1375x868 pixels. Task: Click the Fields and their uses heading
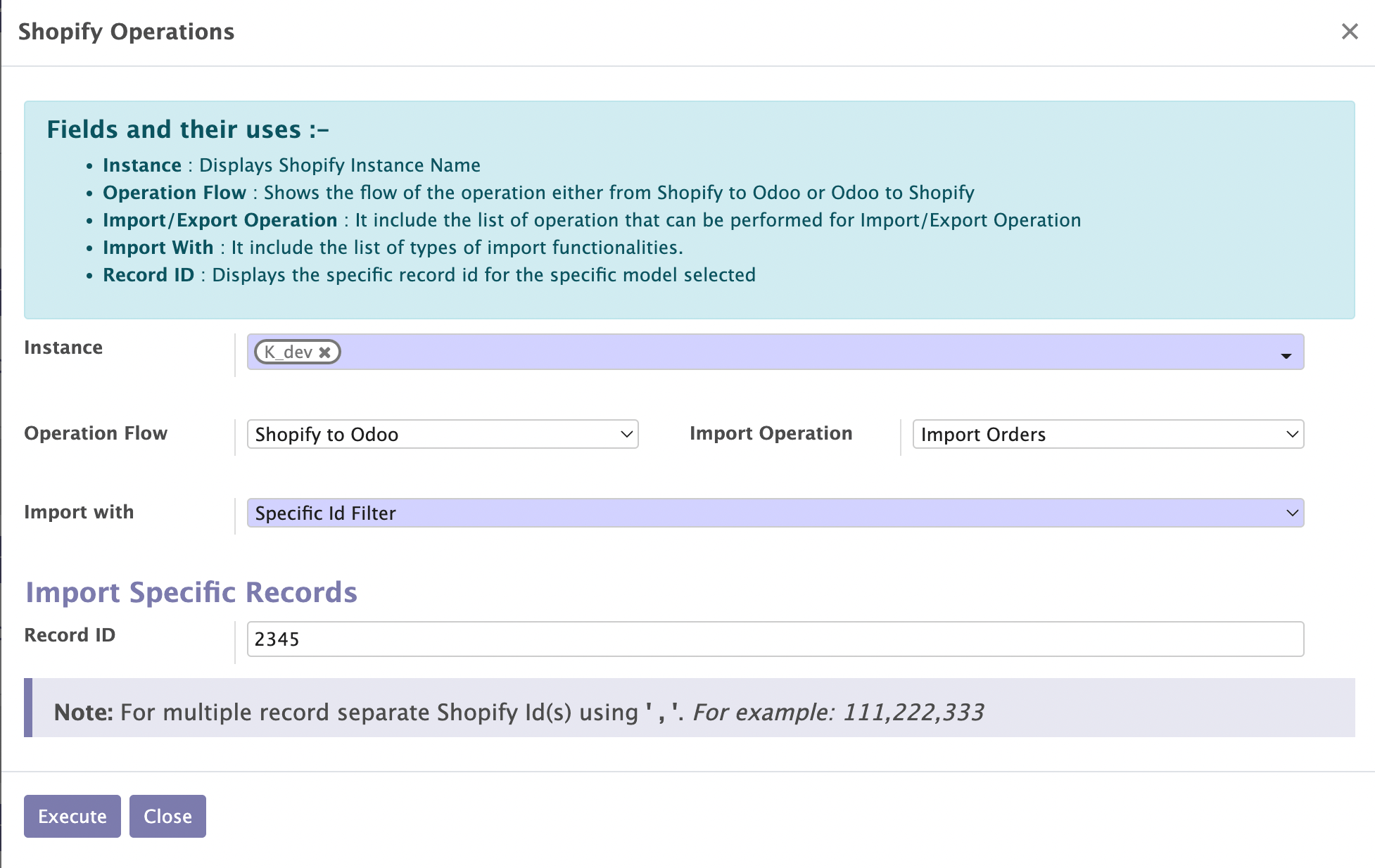(187, 129)
